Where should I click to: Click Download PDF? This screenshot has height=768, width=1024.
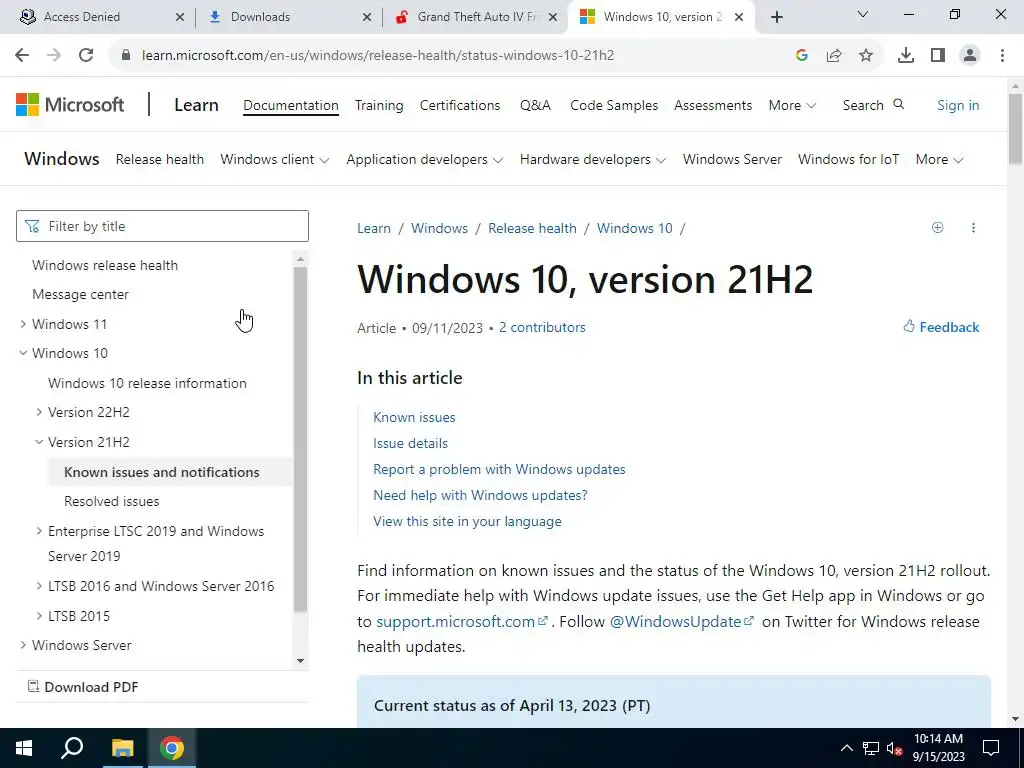click(83, 687)
